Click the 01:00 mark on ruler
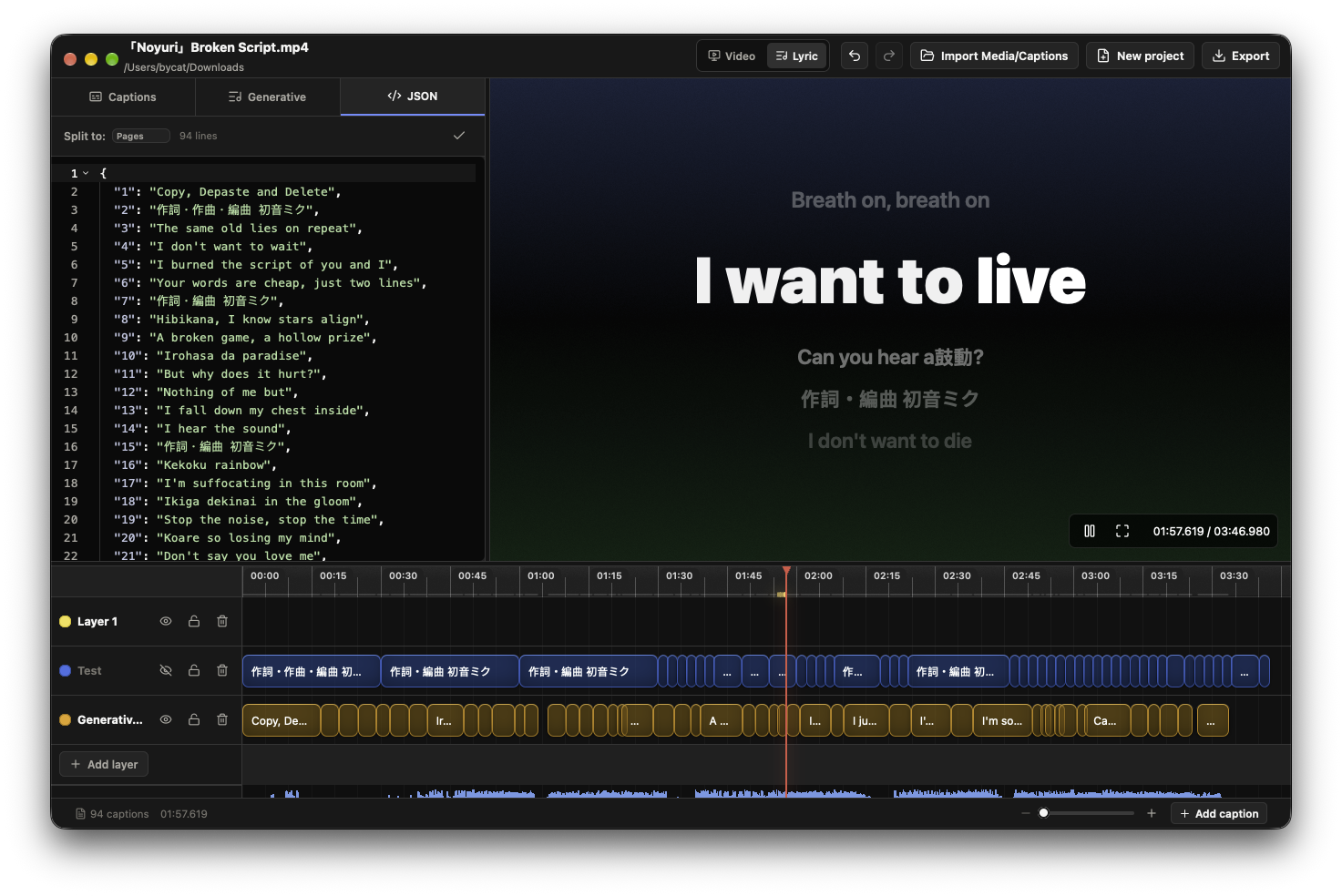Image resolution: width=1342 pixels, height=896 pixels. click(x=541, y=575)
